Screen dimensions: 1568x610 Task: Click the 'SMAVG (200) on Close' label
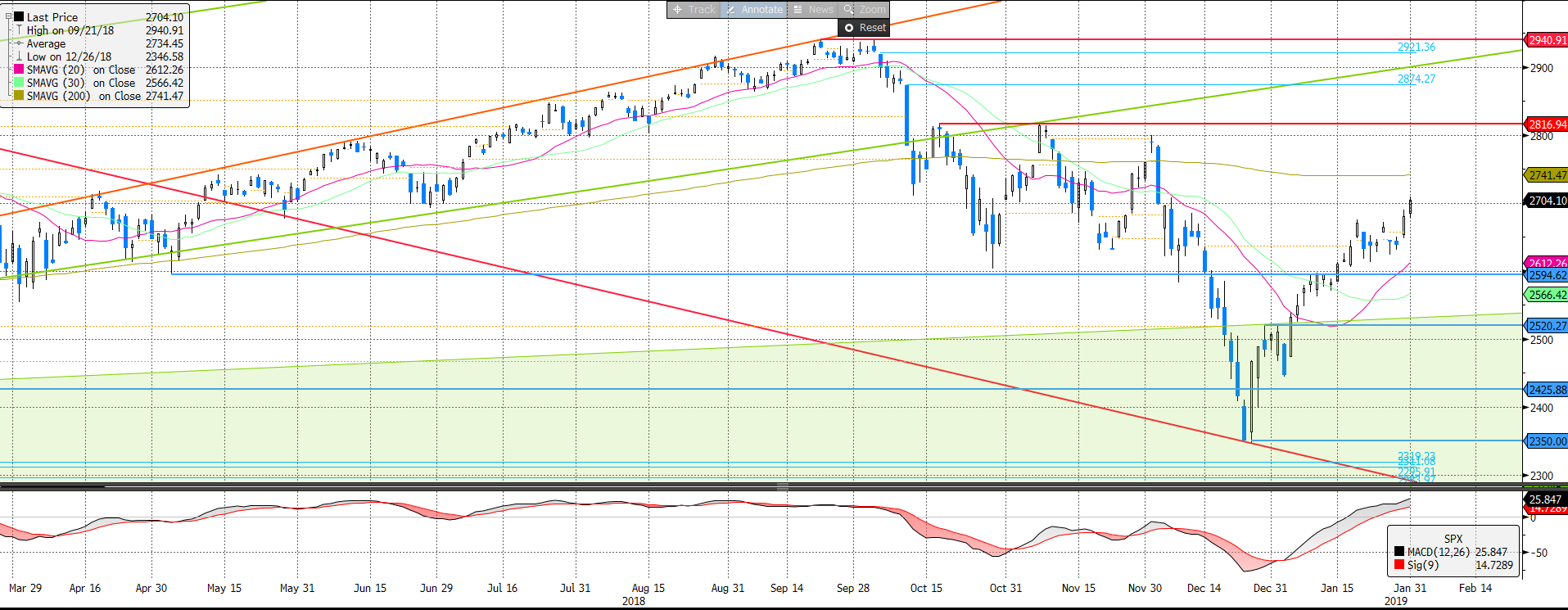84,96
